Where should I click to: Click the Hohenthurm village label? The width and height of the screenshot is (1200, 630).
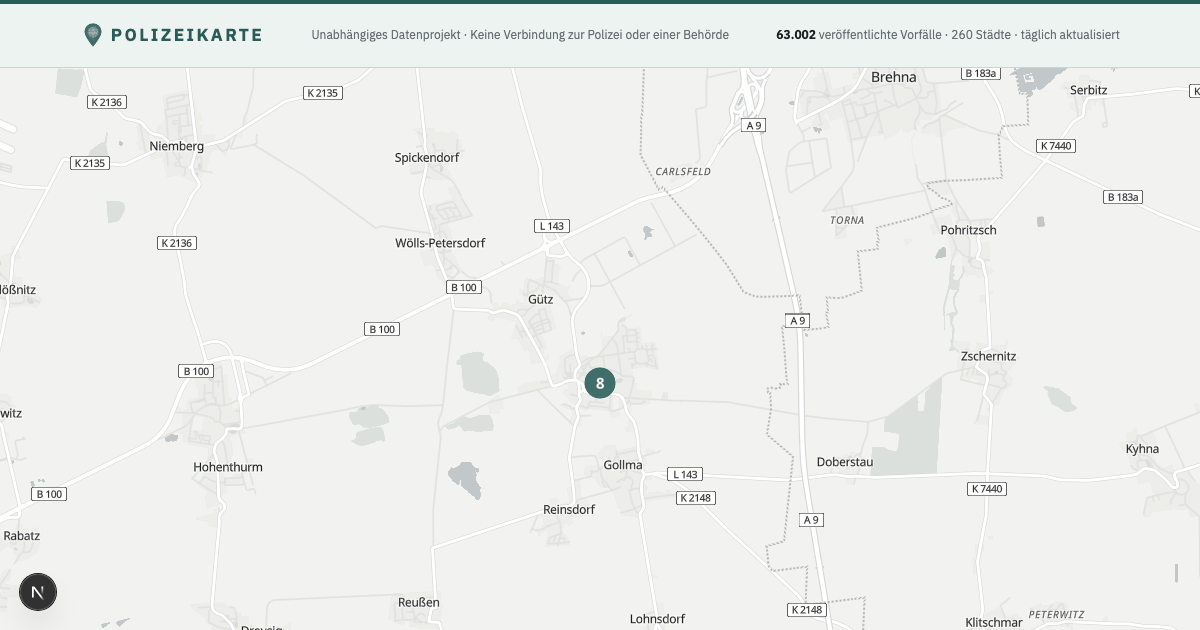tap(228, 467)
